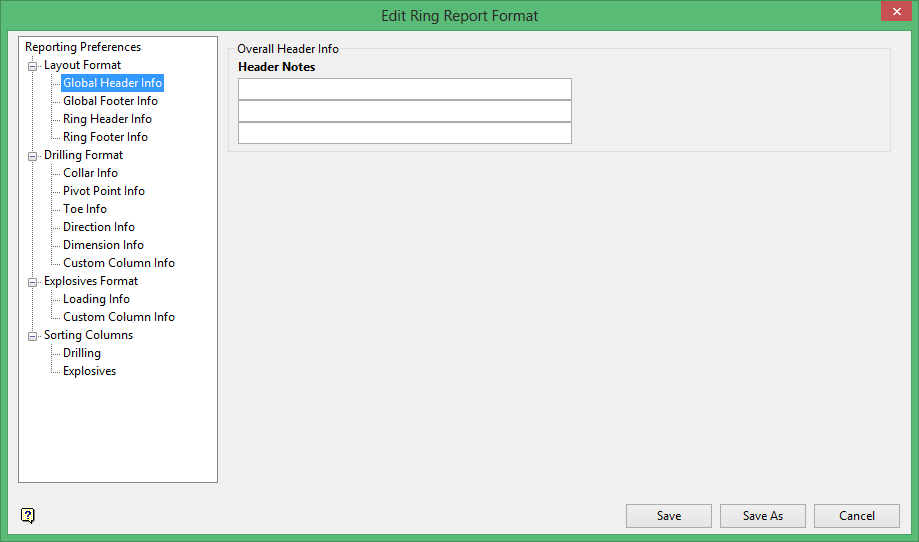Open Dimension Info settings
Viewport: 919px width, 542px height.
click(x=103, y=245)
